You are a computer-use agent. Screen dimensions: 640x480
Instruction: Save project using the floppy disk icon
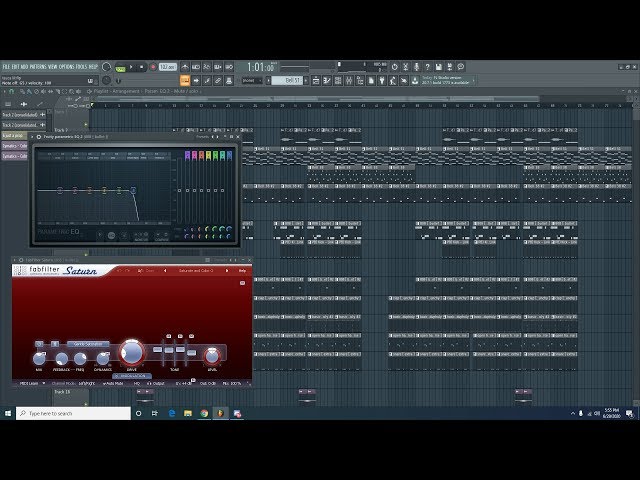tap(438, 67)
